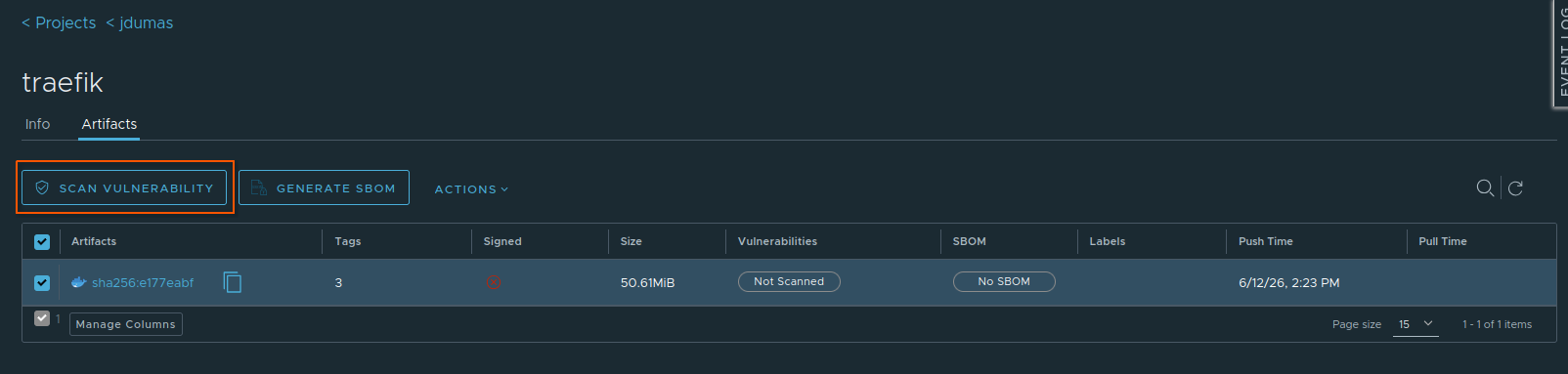Click the traefik repository title

[x=63, y=82]
